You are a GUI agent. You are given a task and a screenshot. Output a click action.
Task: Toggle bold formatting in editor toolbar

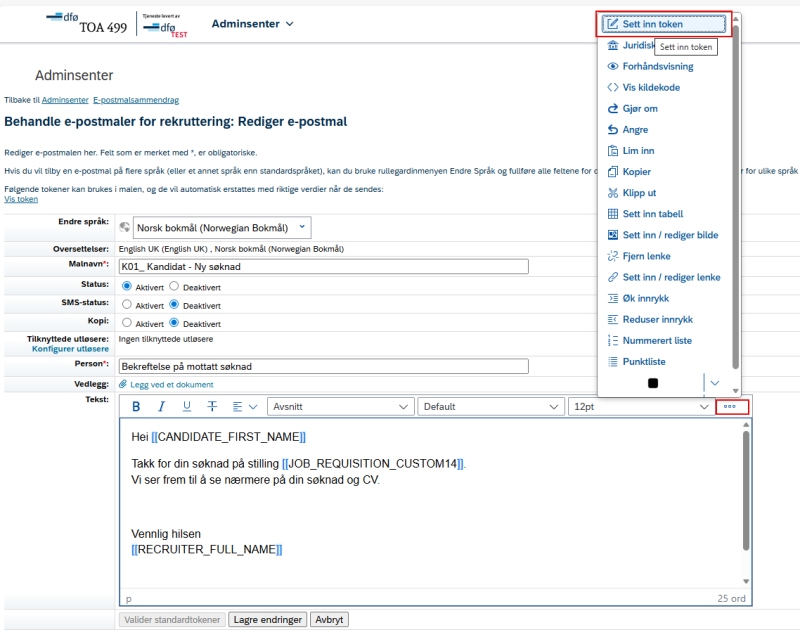(136, 406)
